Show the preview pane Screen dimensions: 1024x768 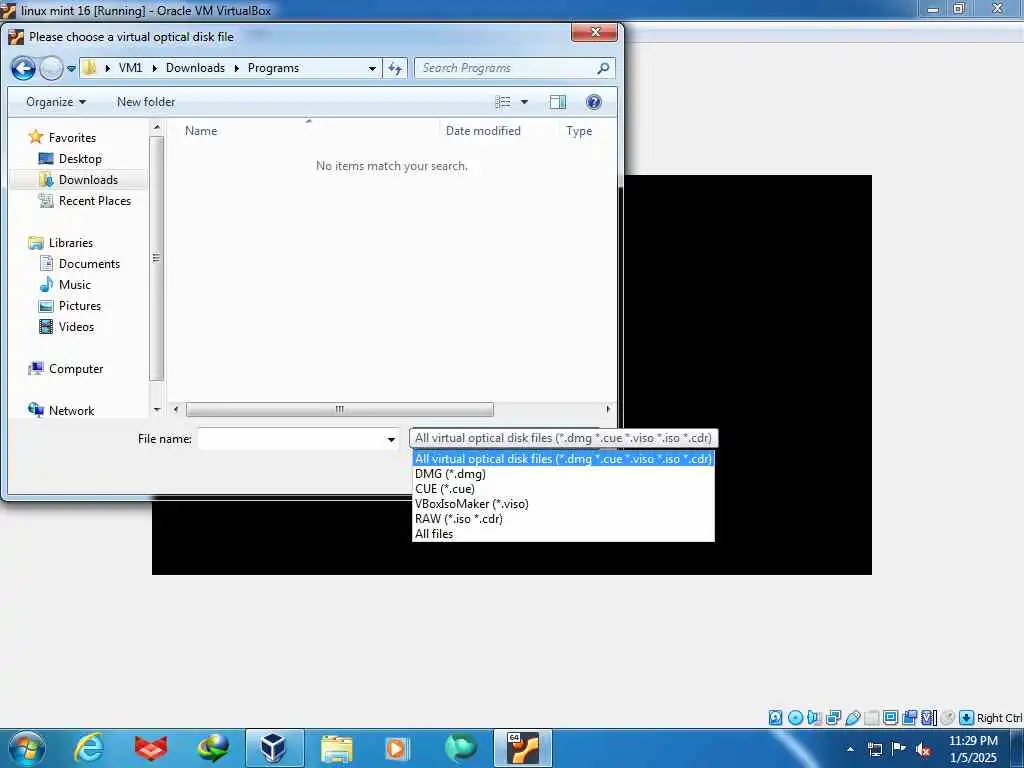click(558, 102)
